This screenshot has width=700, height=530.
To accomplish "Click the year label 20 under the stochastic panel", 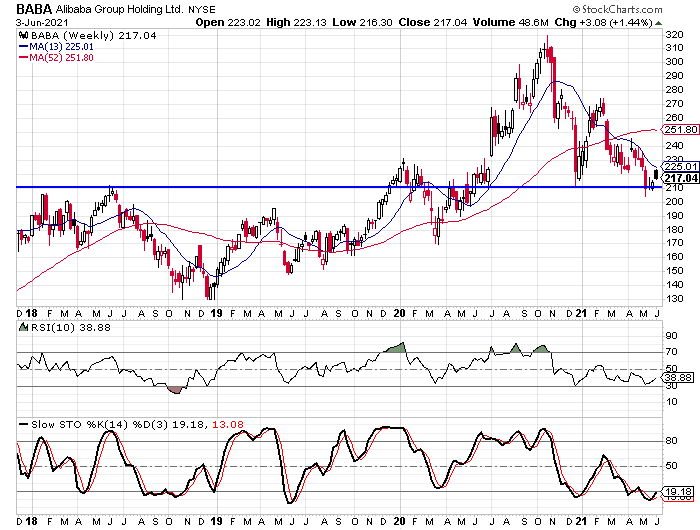I will pyautogui.click(x=399, y=521).
